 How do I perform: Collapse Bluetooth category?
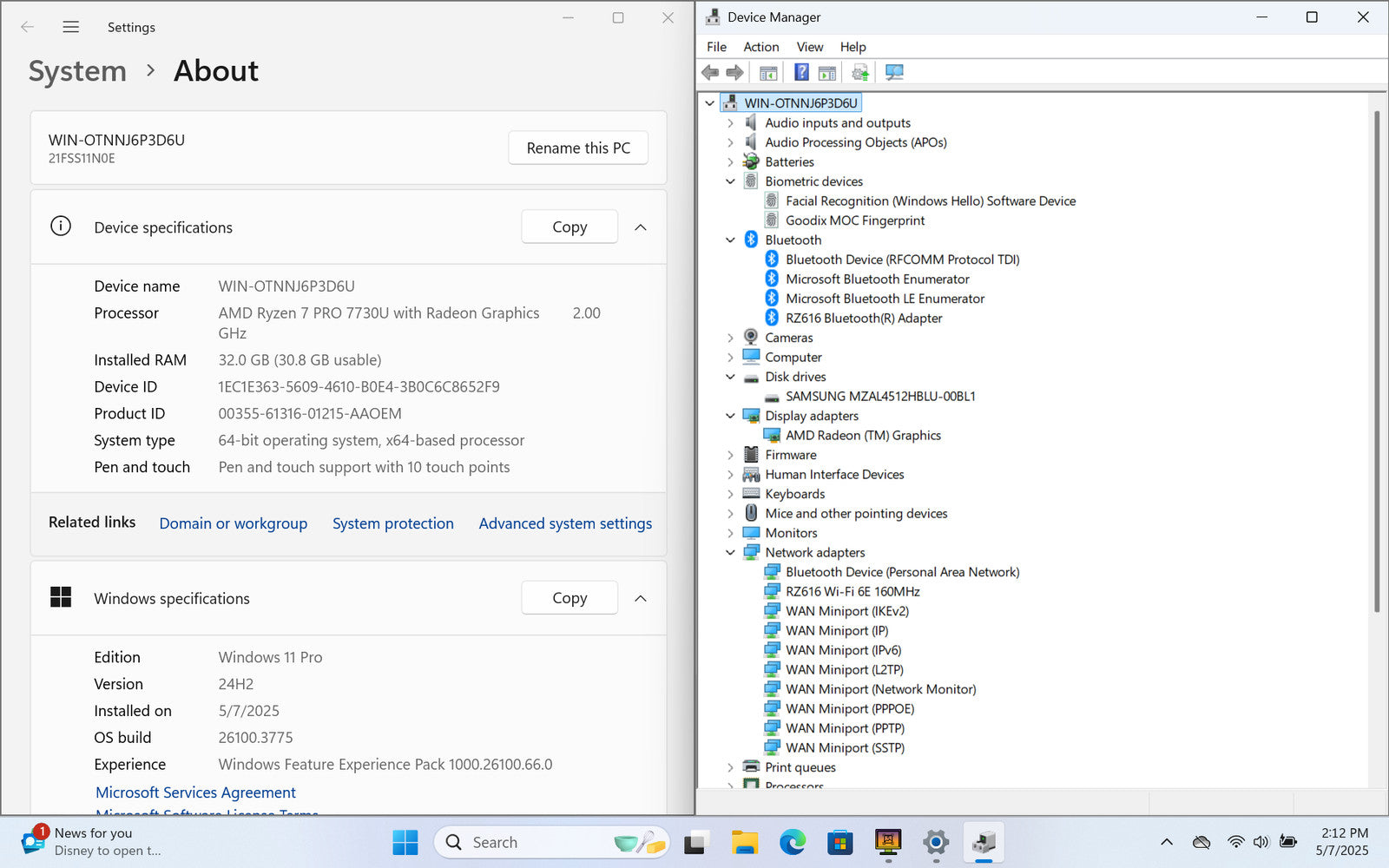(x=730, y=240)
